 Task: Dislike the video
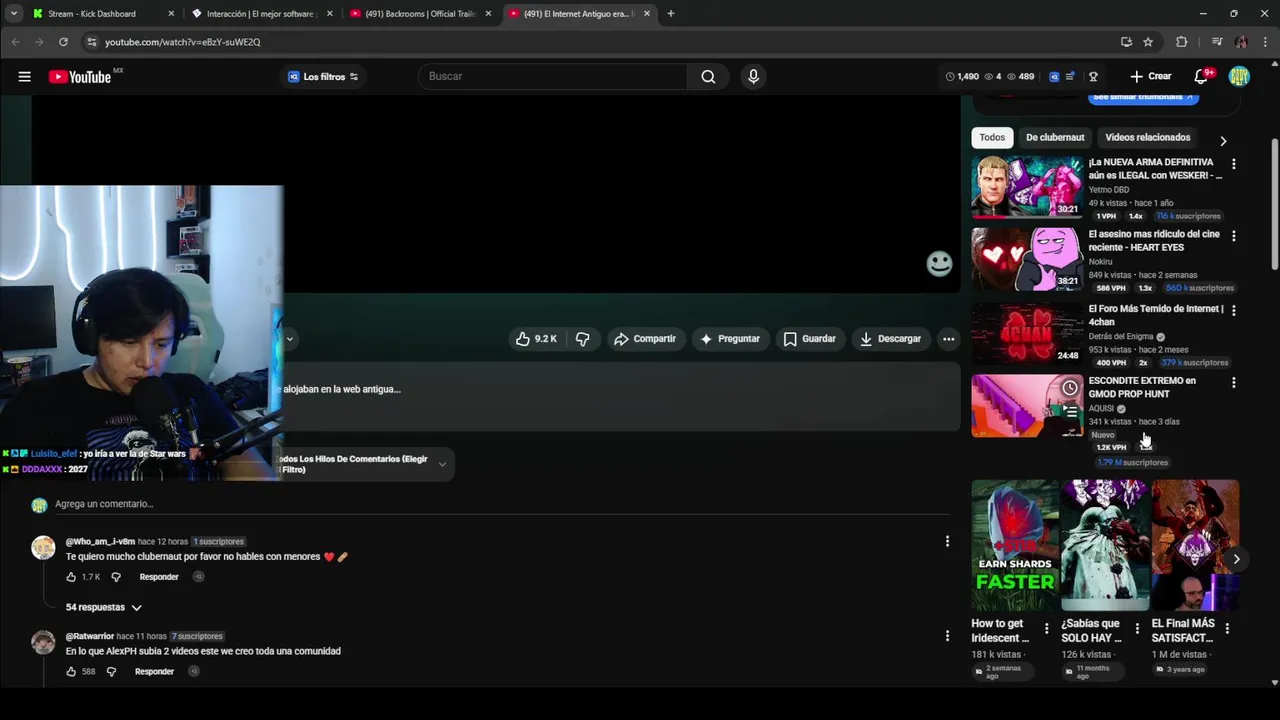[x=582, y=339]
